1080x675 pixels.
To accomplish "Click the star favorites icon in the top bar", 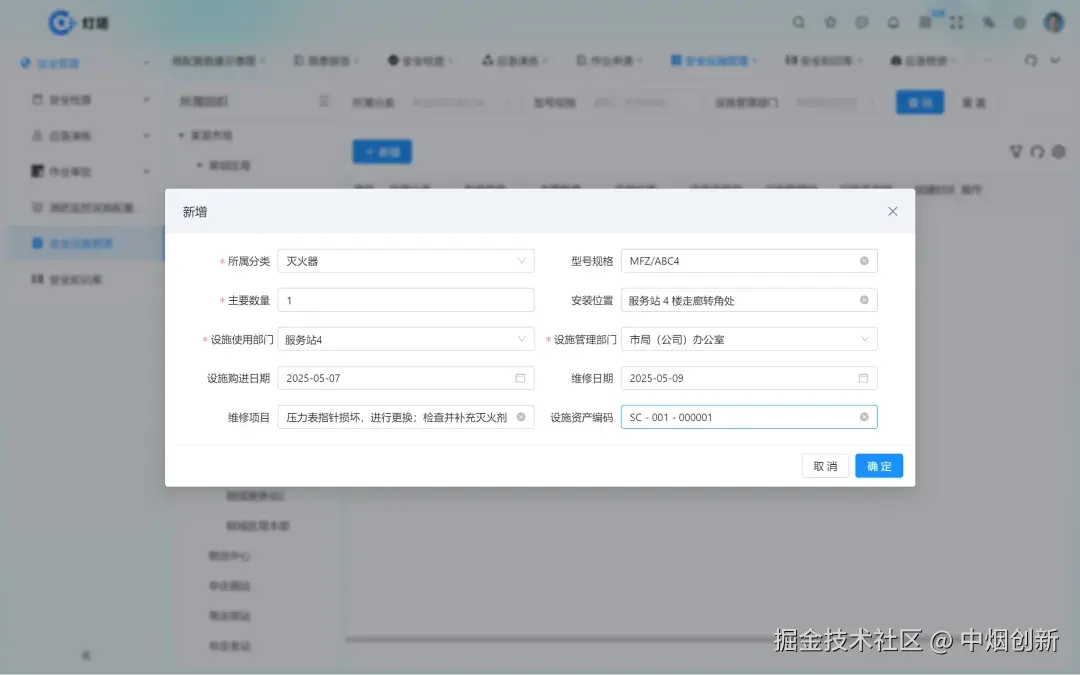I will click(x=830, y=22).
